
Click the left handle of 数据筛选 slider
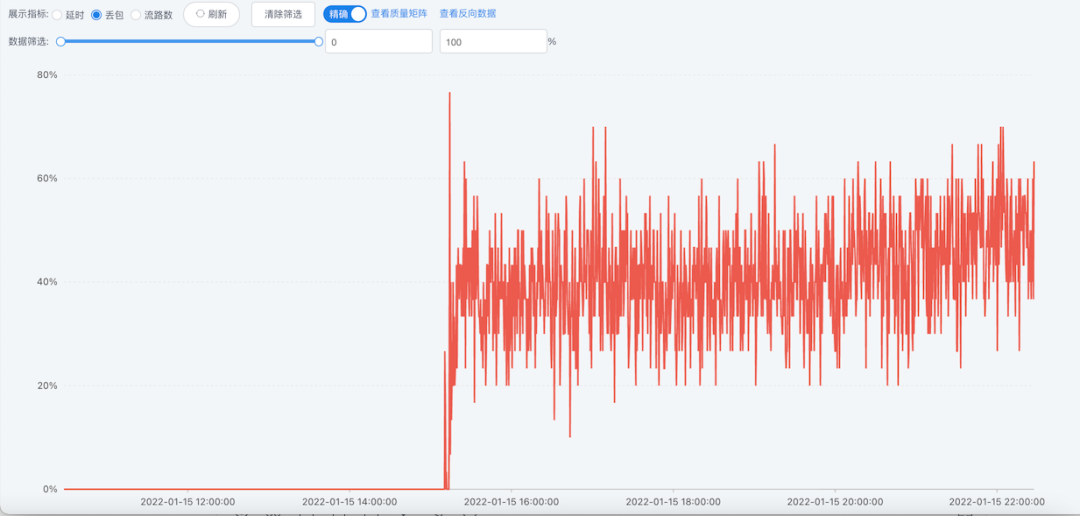tap(61, 42)
